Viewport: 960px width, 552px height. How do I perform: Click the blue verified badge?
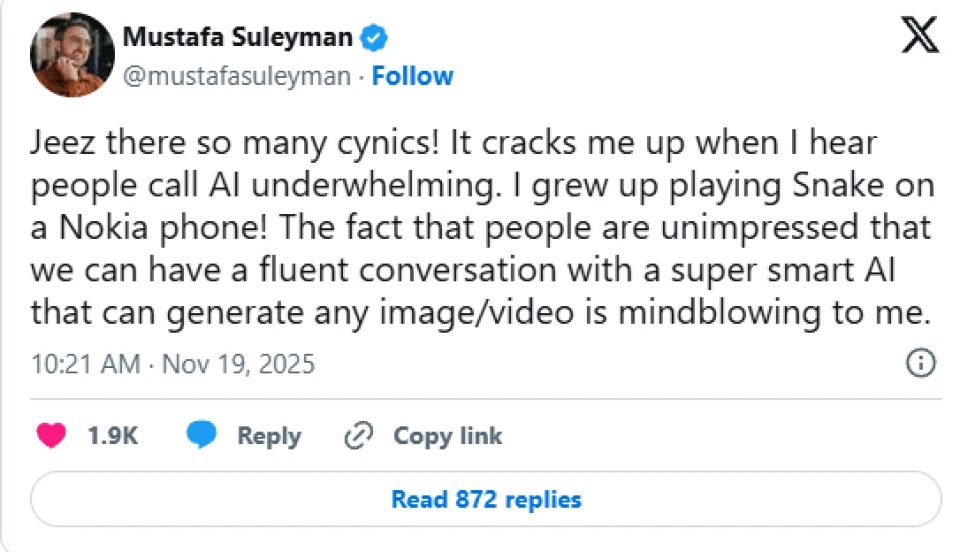[x=375, y=39]
